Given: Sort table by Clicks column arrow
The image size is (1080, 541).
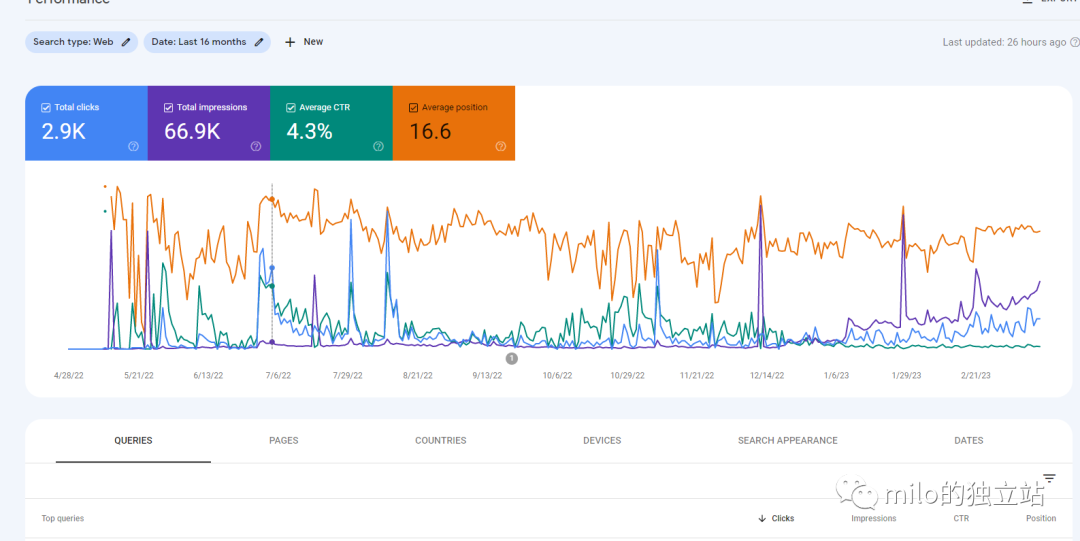Looking at the screenshot, I should (x=762, y=518).
